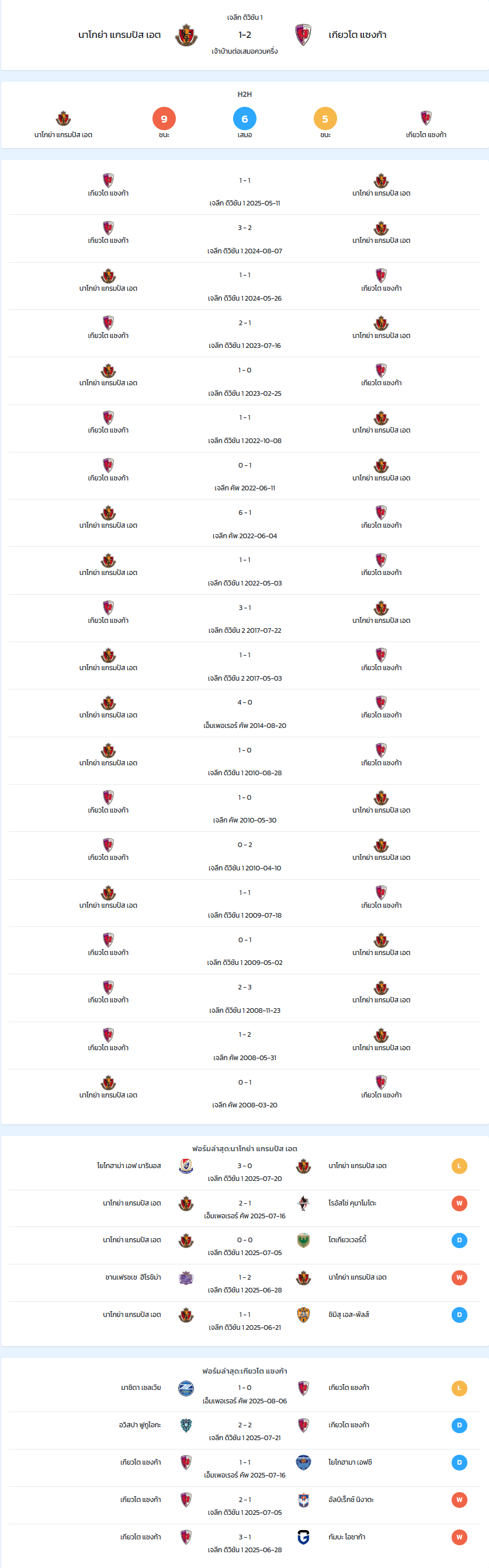Click the L result badge for Yokohama match
The height and width of the screenshot is (1568, 489).
click(x=459, y=1166)
